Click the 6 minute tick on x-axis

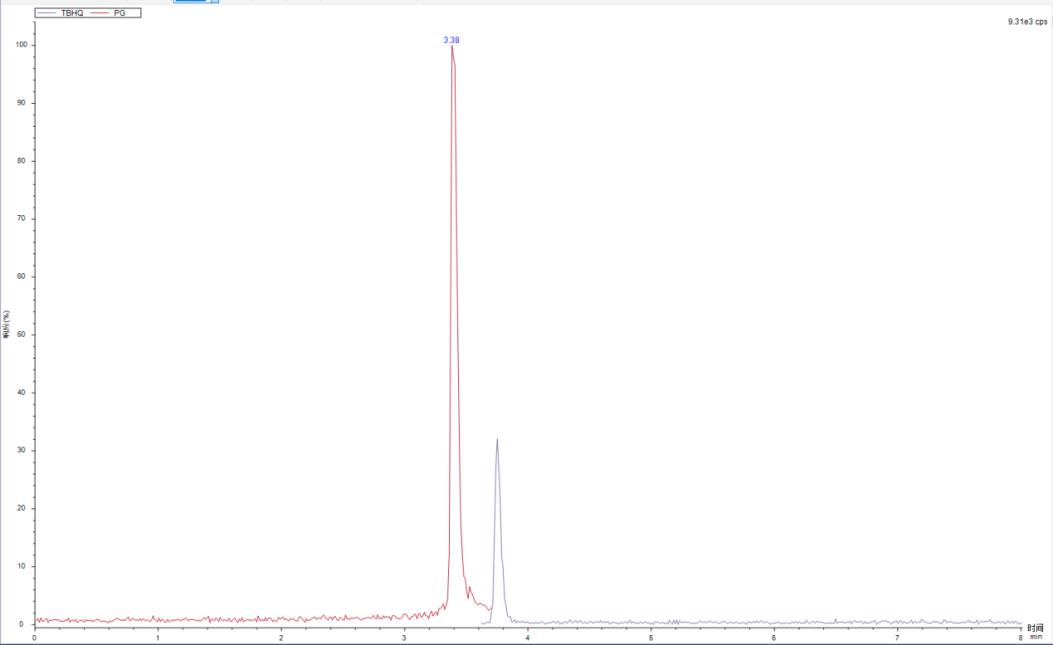pyautogui.click(x=774, y=637)
